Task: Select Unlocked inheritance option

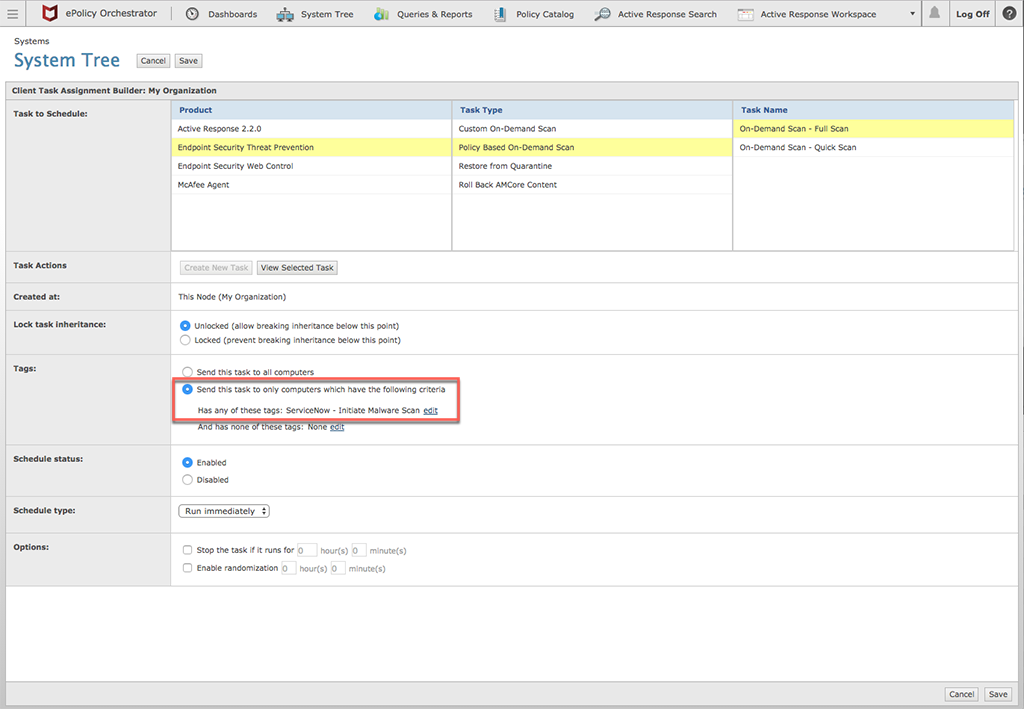Action: point(185,326)
